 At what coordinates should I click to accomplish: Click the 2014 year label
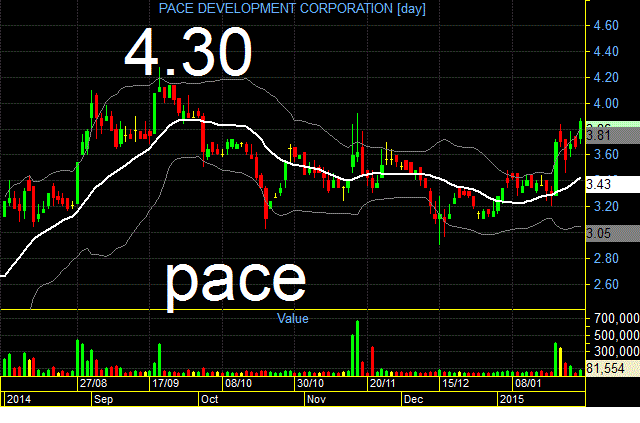[x=19, y=399]
